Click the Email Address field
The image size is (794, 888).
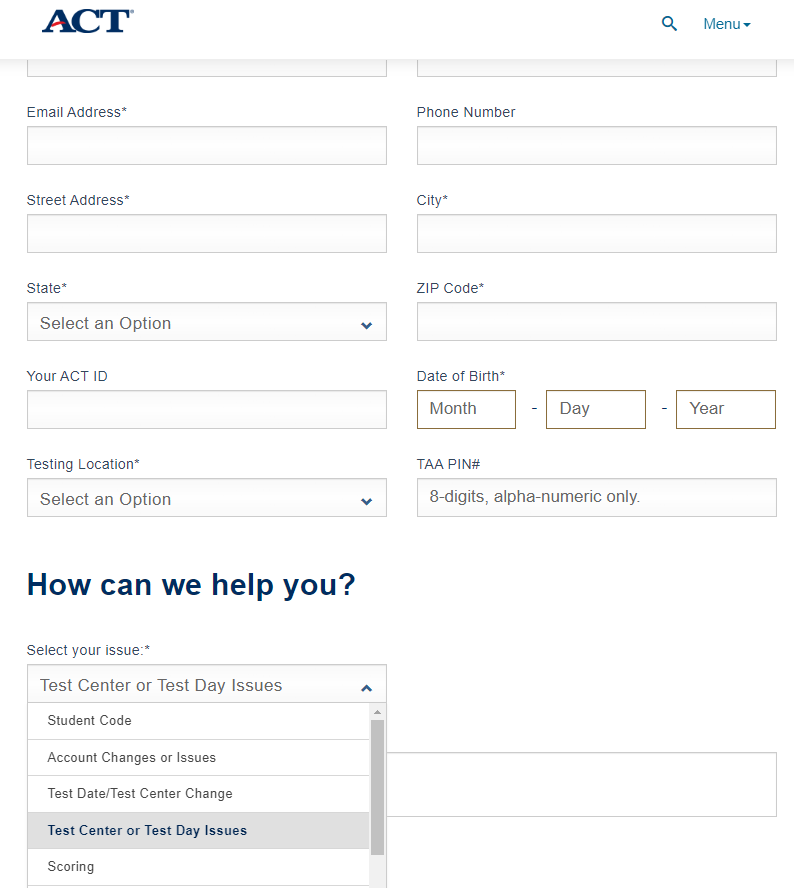(207, 146)
